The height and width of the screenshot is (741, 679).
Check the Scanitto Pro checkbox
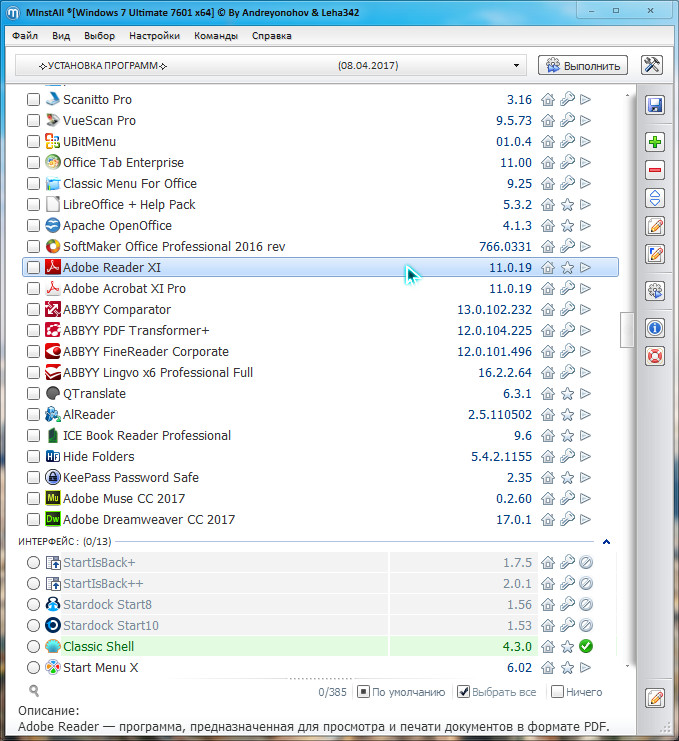tap(33, 100)
